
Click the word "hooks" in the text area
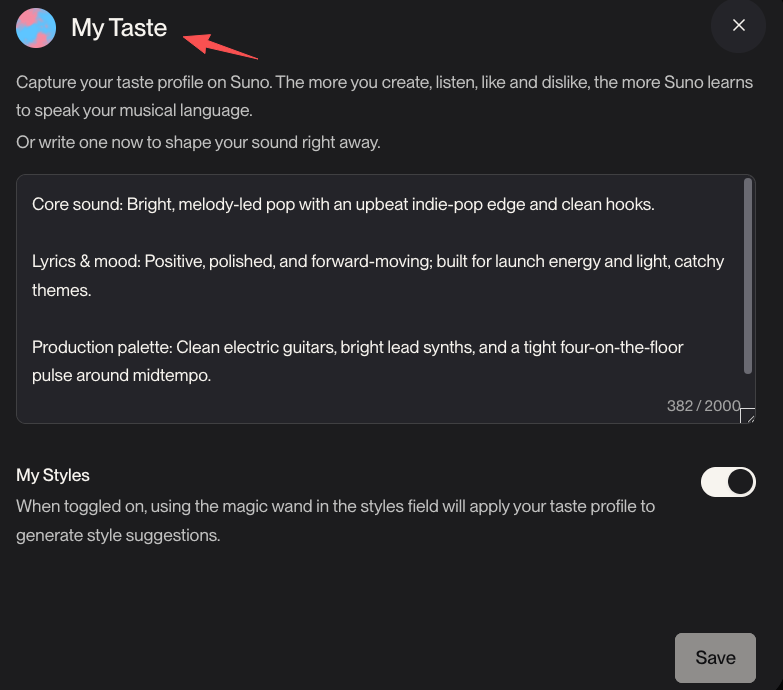coord(628,204)
